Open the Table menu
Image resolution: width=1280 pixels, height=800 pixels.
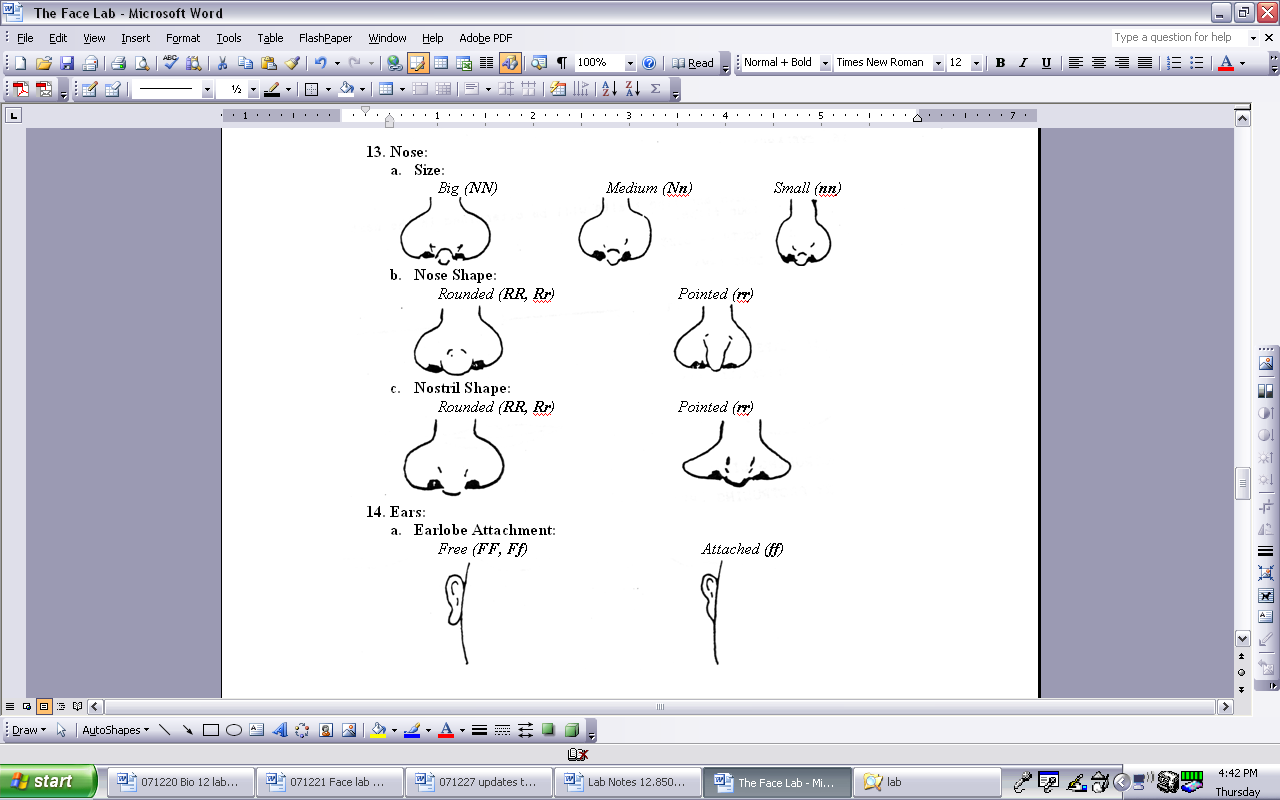pyautogui.click(x=270, y=38)
